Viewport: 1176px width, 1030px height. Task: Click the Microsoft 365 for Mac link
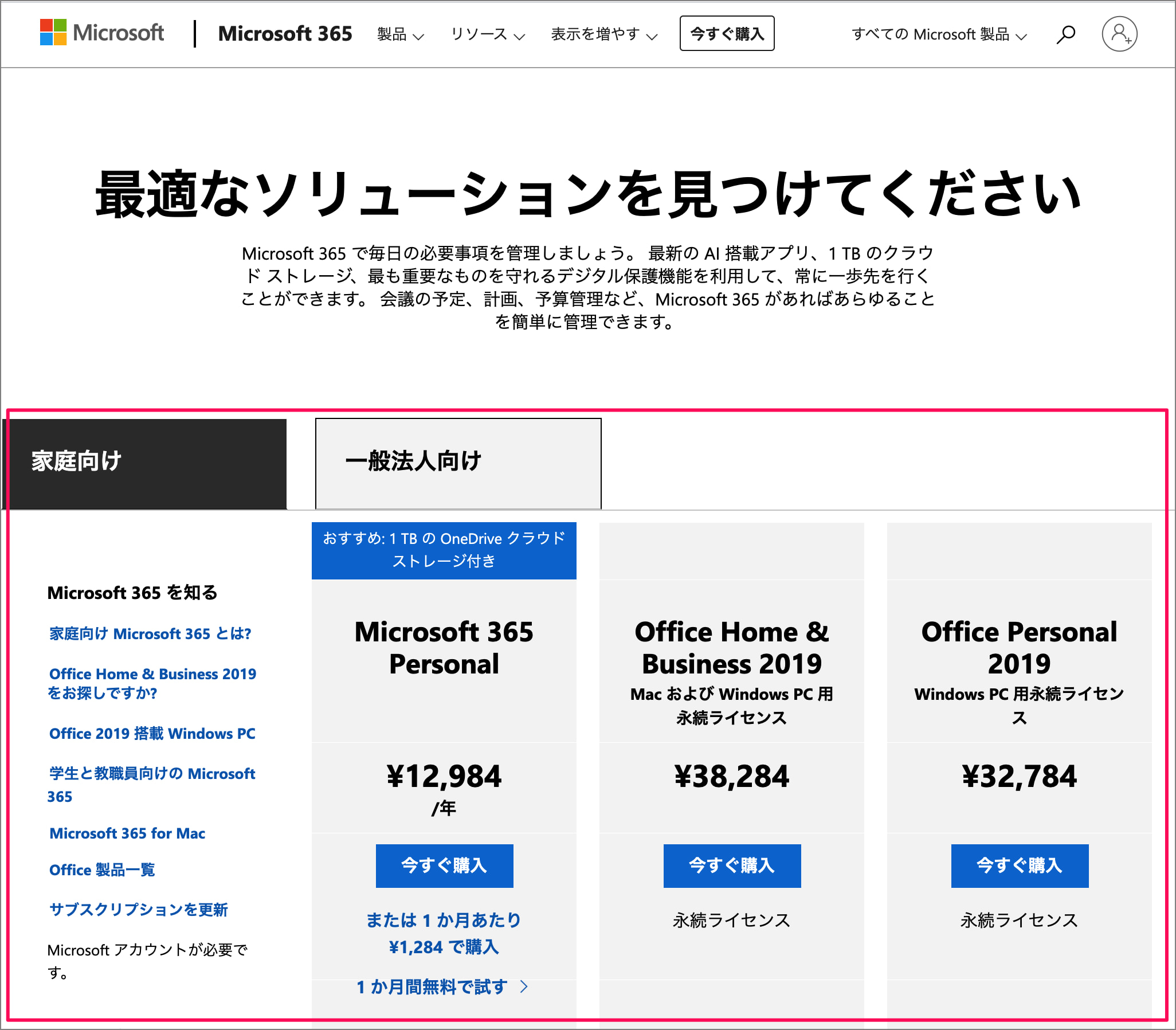pos(128,833)
